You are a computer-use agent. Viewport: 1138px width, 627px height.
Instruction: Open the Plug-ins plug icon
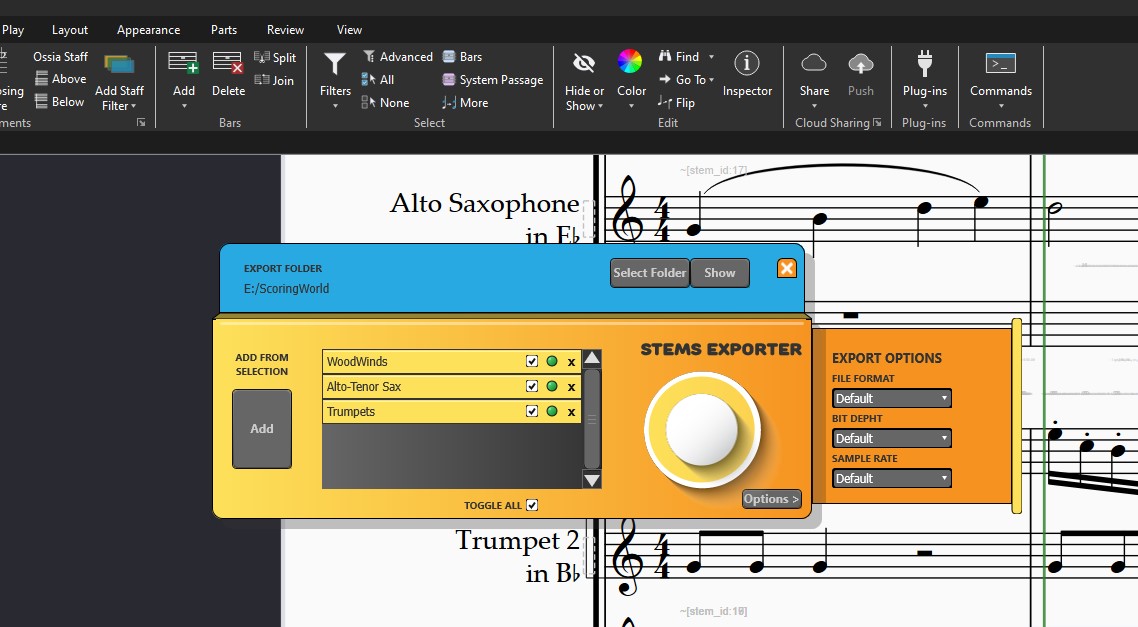(x=924, y=64)
